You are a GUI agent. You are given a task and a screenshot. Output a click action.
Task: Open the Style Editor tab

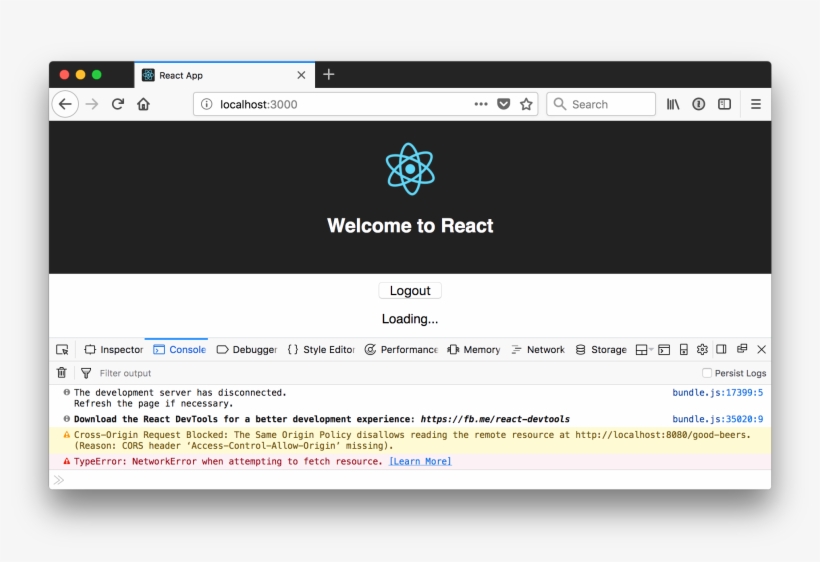click(321, 350)
